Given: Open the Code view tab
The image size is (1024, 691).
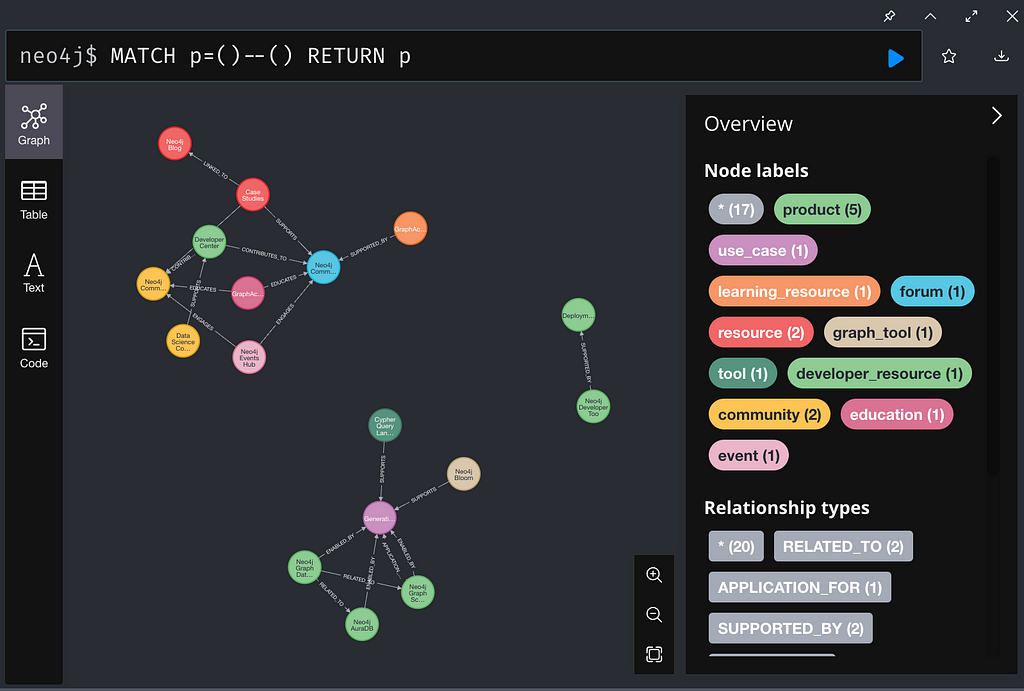Looking at the screenshot, I should tap(33, 349).
